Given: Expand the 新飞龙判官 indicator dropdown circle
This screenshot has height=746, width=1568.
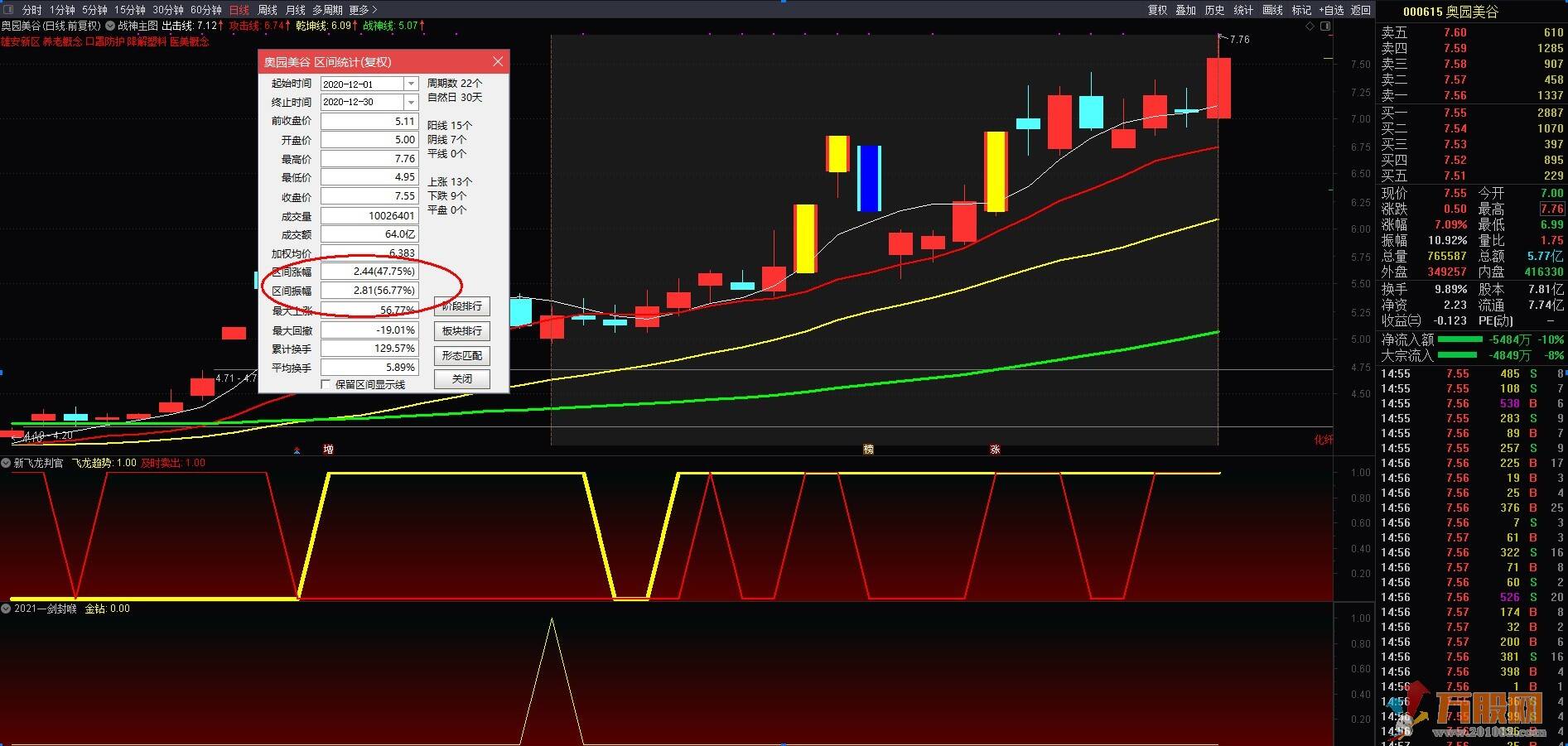Looking at the screenshot, I should coord(7,463).
